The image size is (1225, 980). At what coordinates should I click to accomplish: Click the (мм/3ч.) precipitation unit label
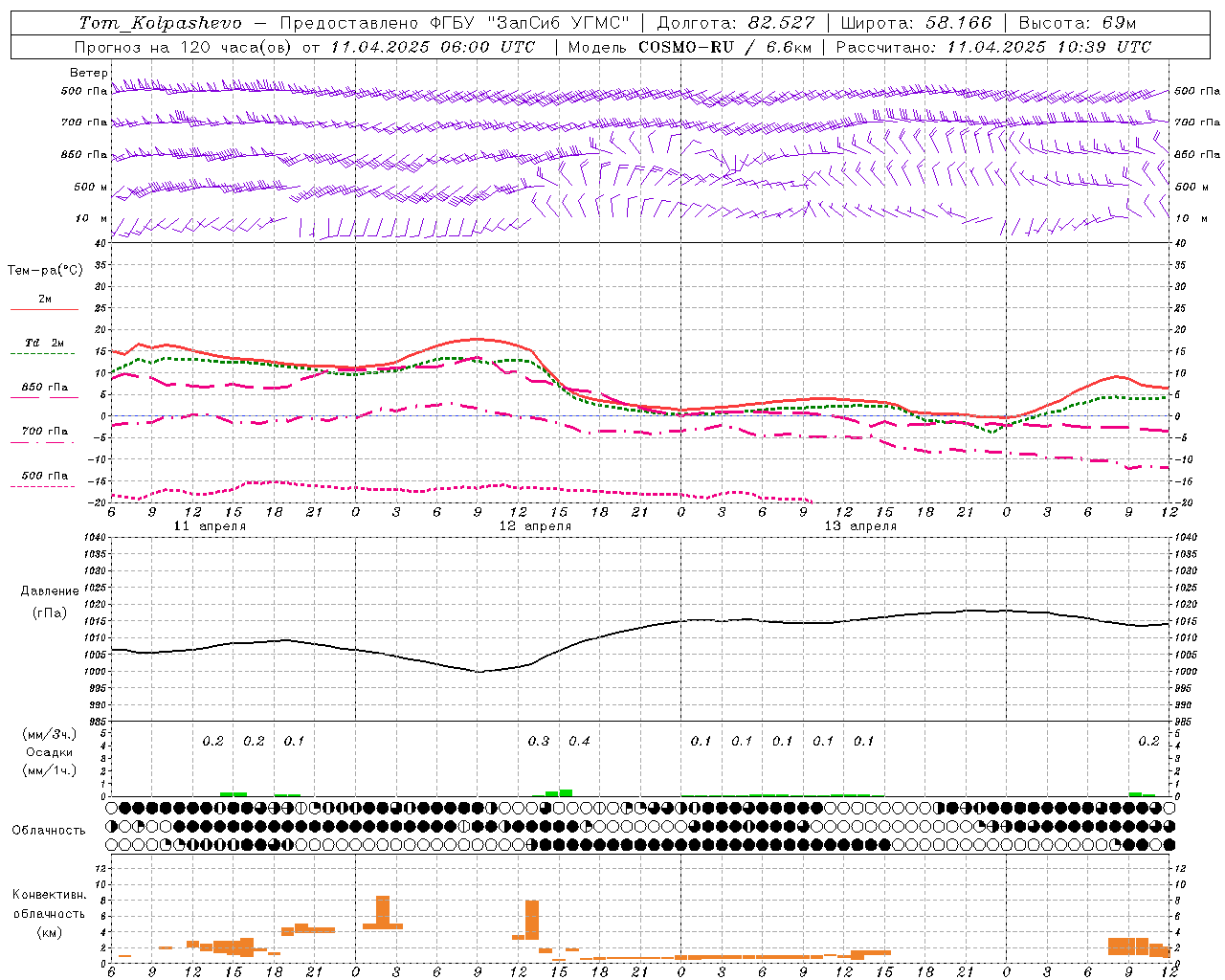click(x=50, y=735)
